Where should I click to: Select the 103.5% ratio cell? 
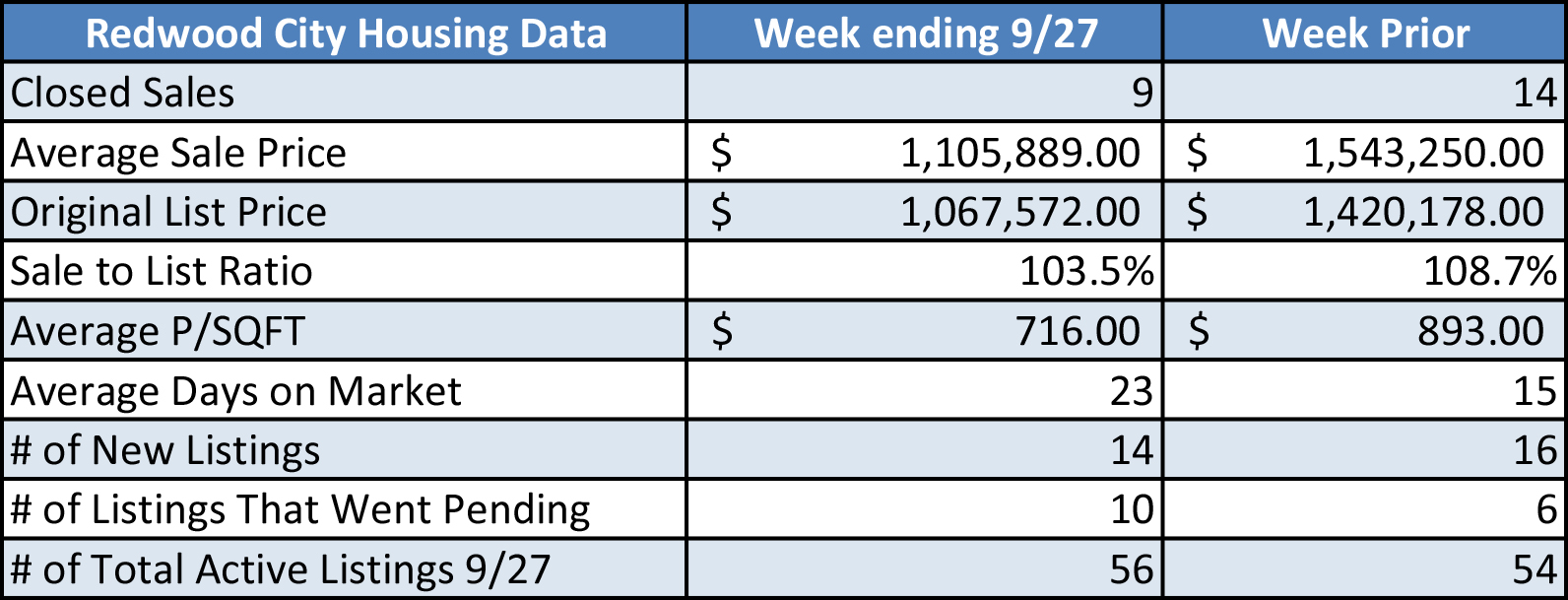coord(925,271)
